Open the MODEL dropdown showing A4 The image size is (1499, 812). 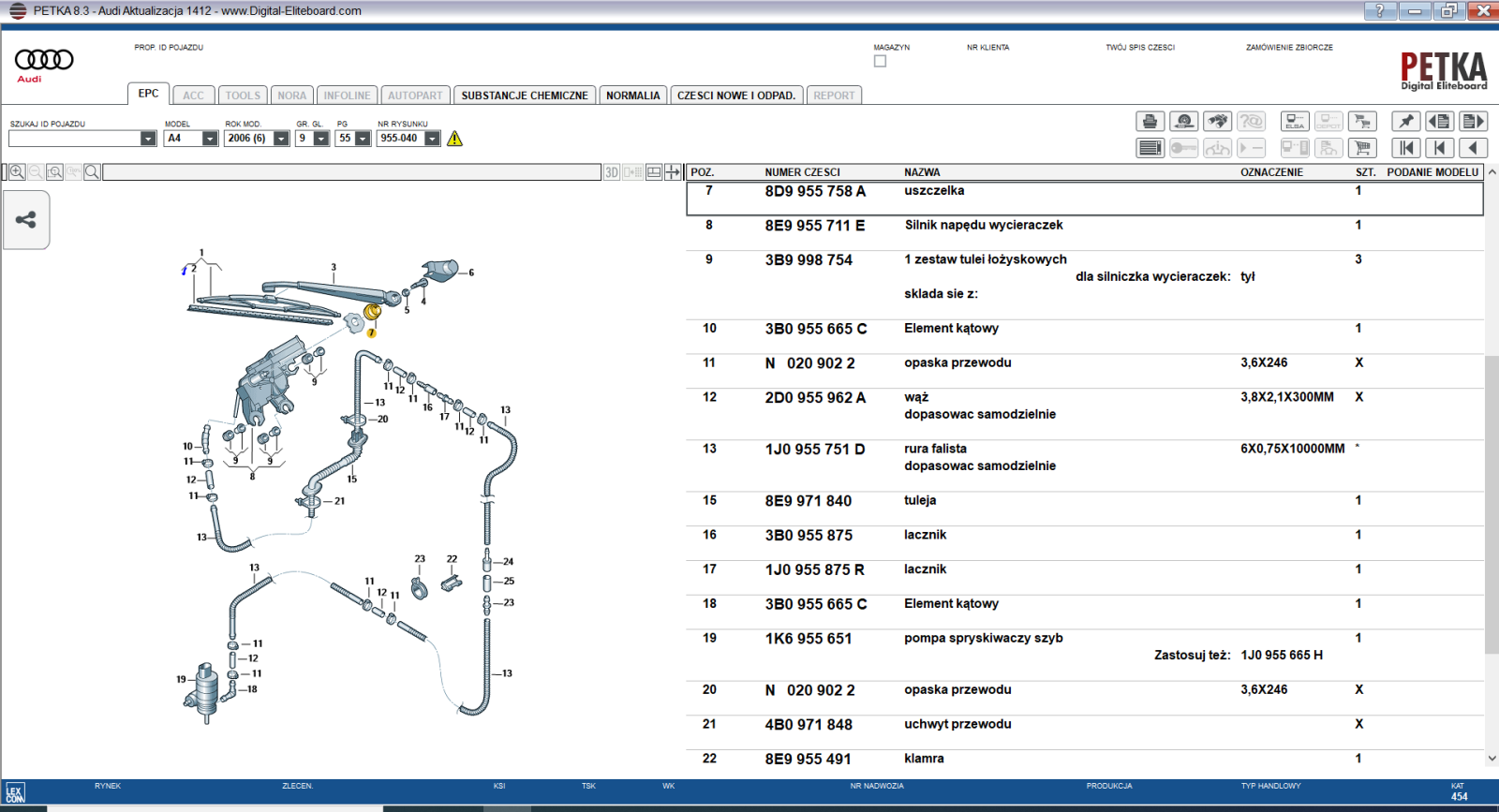point(210,139)
